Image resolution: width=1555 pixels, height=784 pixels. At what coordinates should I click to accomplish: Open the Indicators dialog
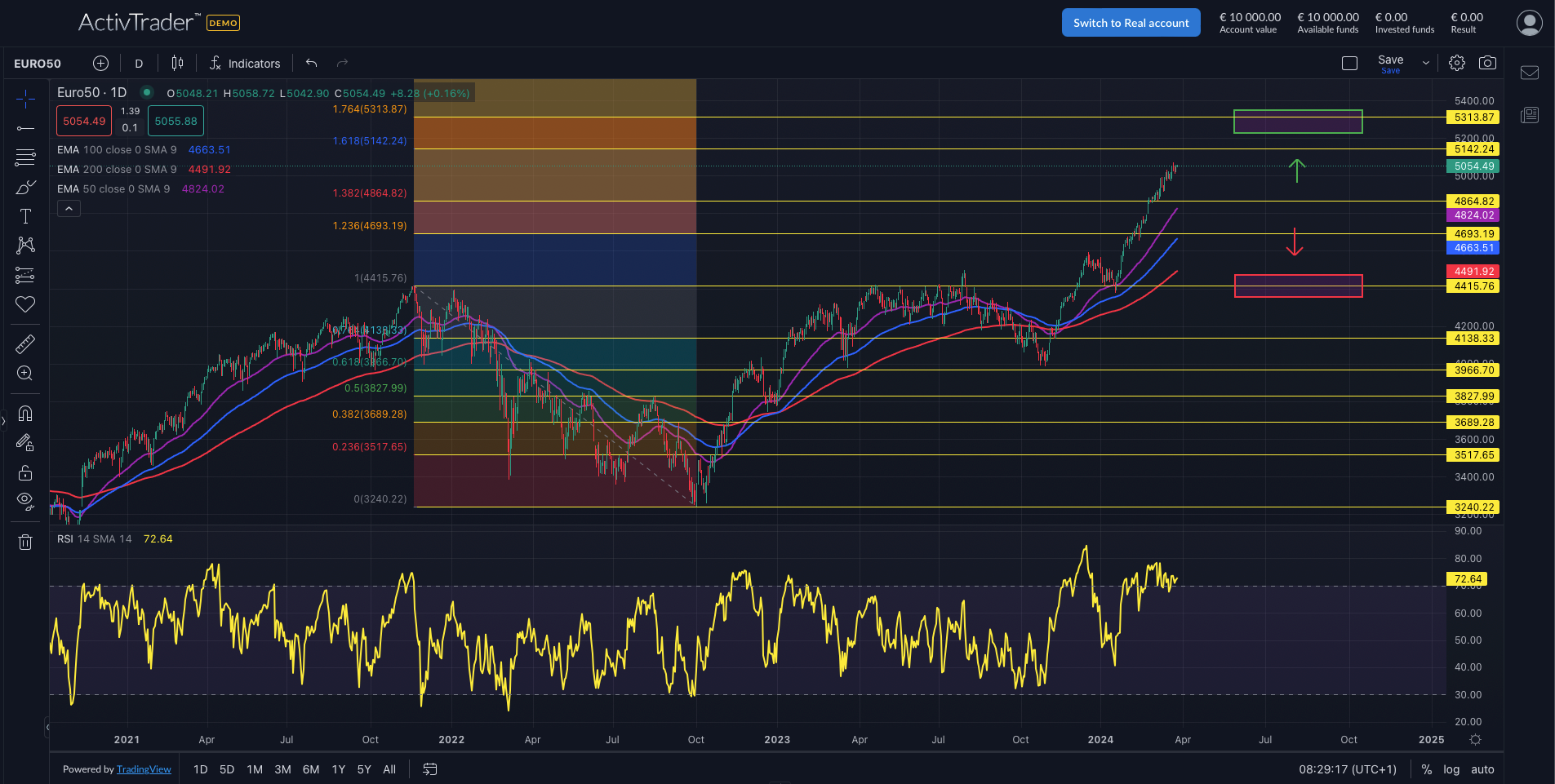[x=244, y=63]
